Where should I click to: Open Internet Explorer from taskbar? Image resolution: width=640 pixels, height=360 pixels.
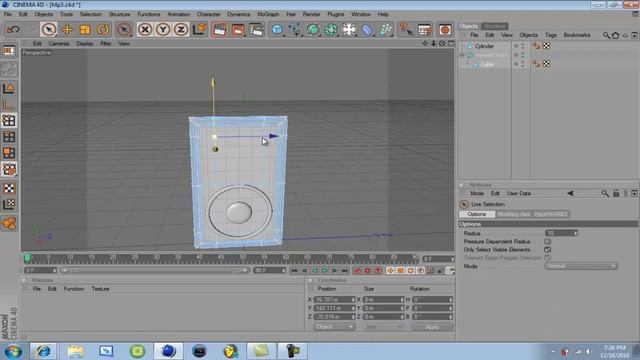click(43, 351)
